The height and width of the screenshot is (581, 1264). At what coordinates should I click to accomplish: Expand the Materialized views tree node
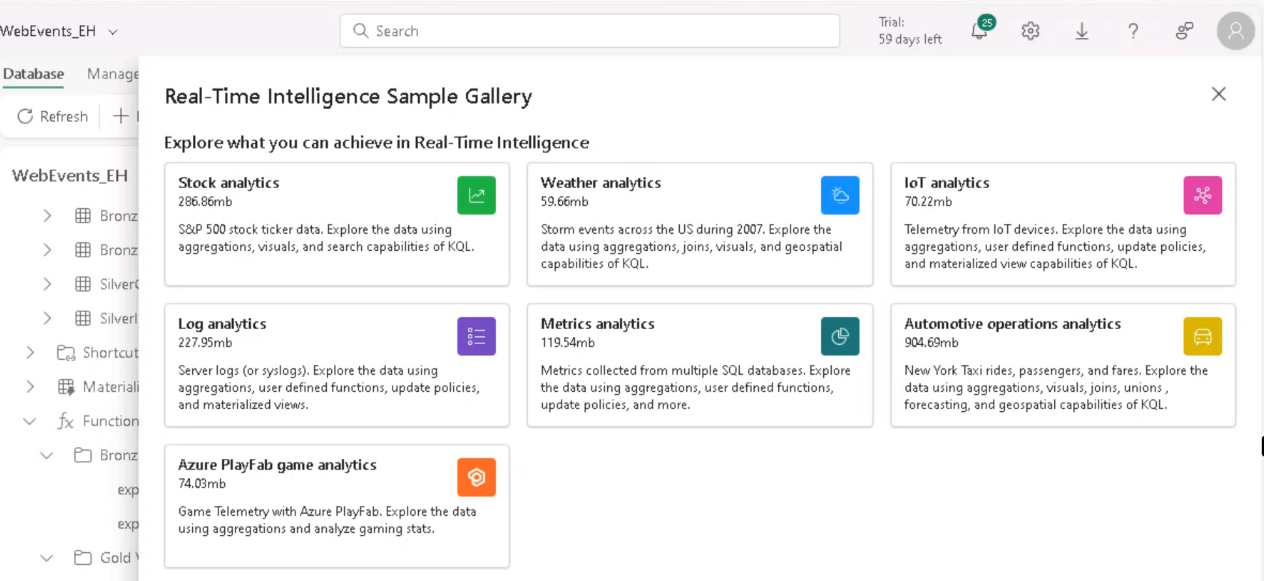(30, 386)
